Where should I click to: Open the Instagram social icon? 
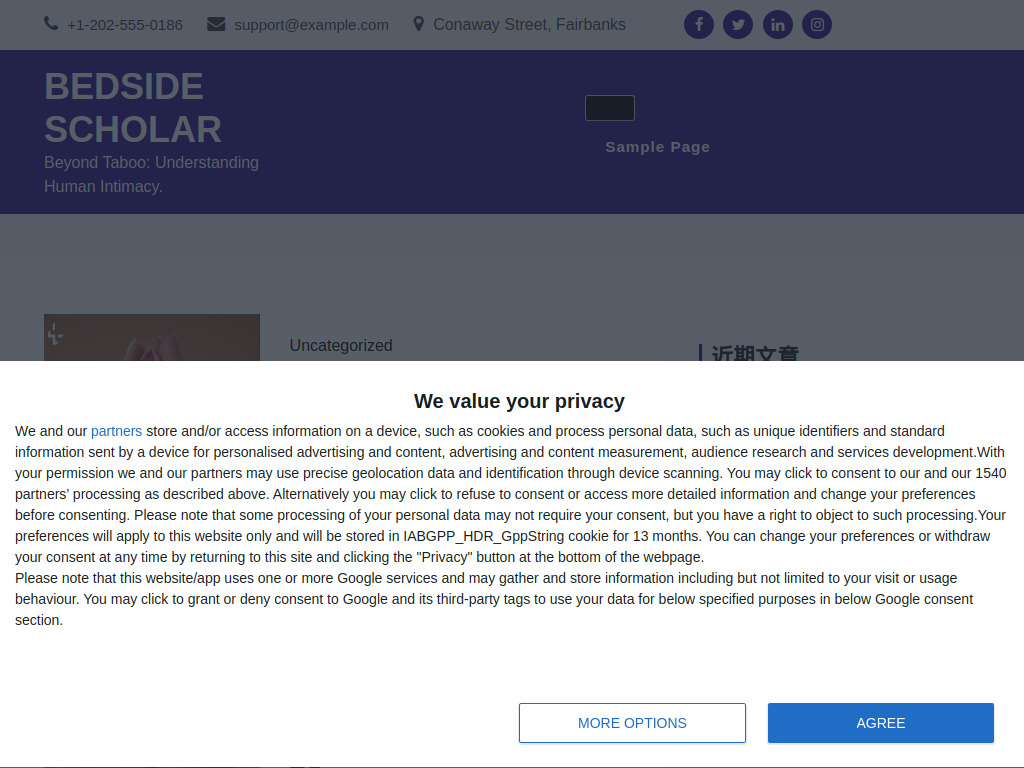point(817,25)
